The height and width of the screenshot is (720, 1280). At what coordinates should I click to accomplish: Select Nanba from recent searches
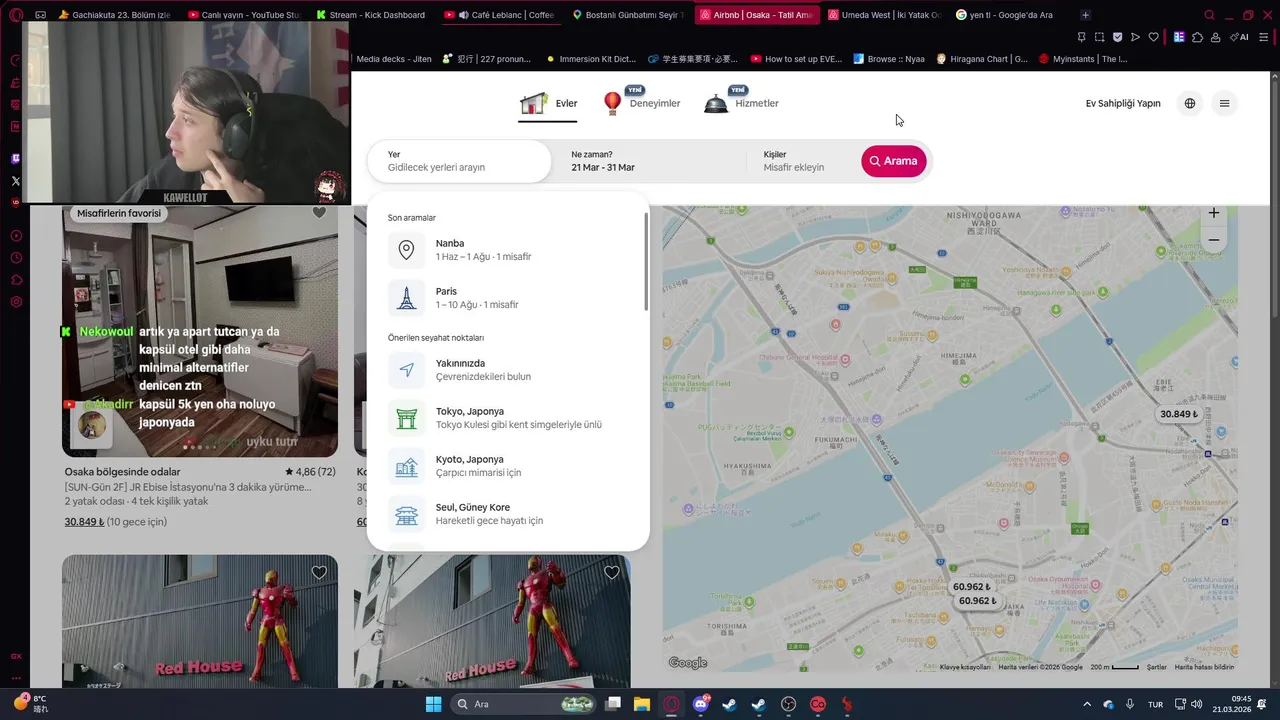tap(508, 250)
